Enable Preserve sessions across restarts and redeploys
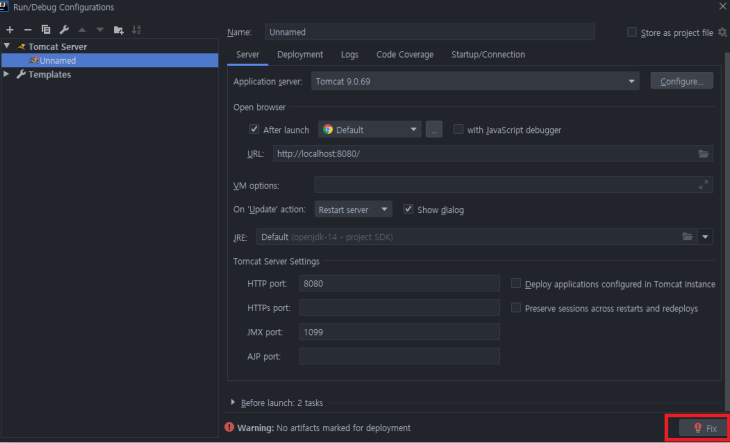The image size is (730, 443). coord(516,308)
